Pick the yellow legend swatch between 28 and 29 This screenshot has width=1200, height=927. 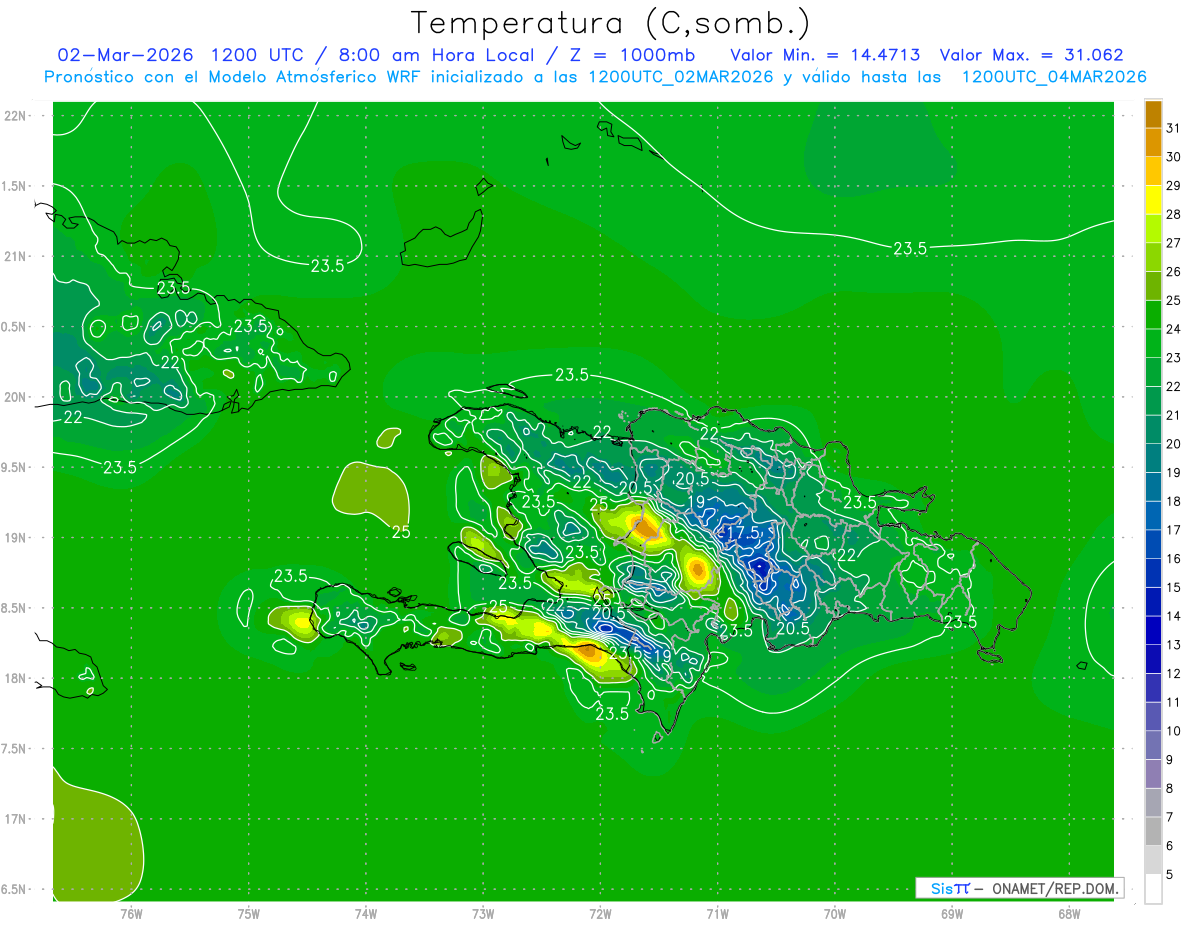pyautogui.click(x=1153, y=200)
